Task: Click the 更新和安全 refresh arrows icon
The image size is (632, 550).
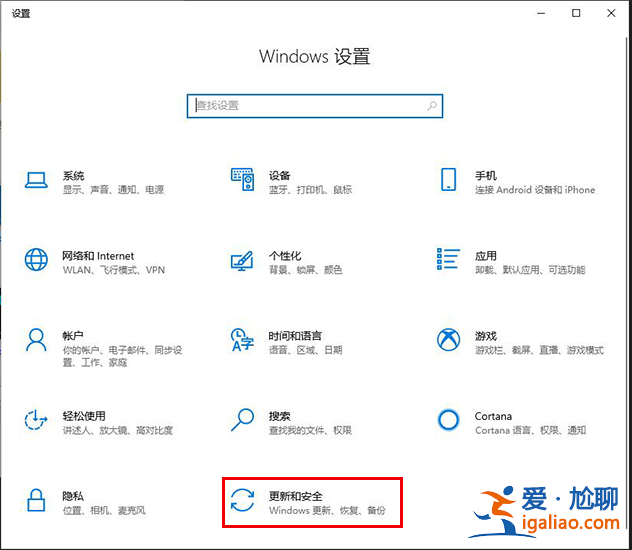Action: pos(242,500)
